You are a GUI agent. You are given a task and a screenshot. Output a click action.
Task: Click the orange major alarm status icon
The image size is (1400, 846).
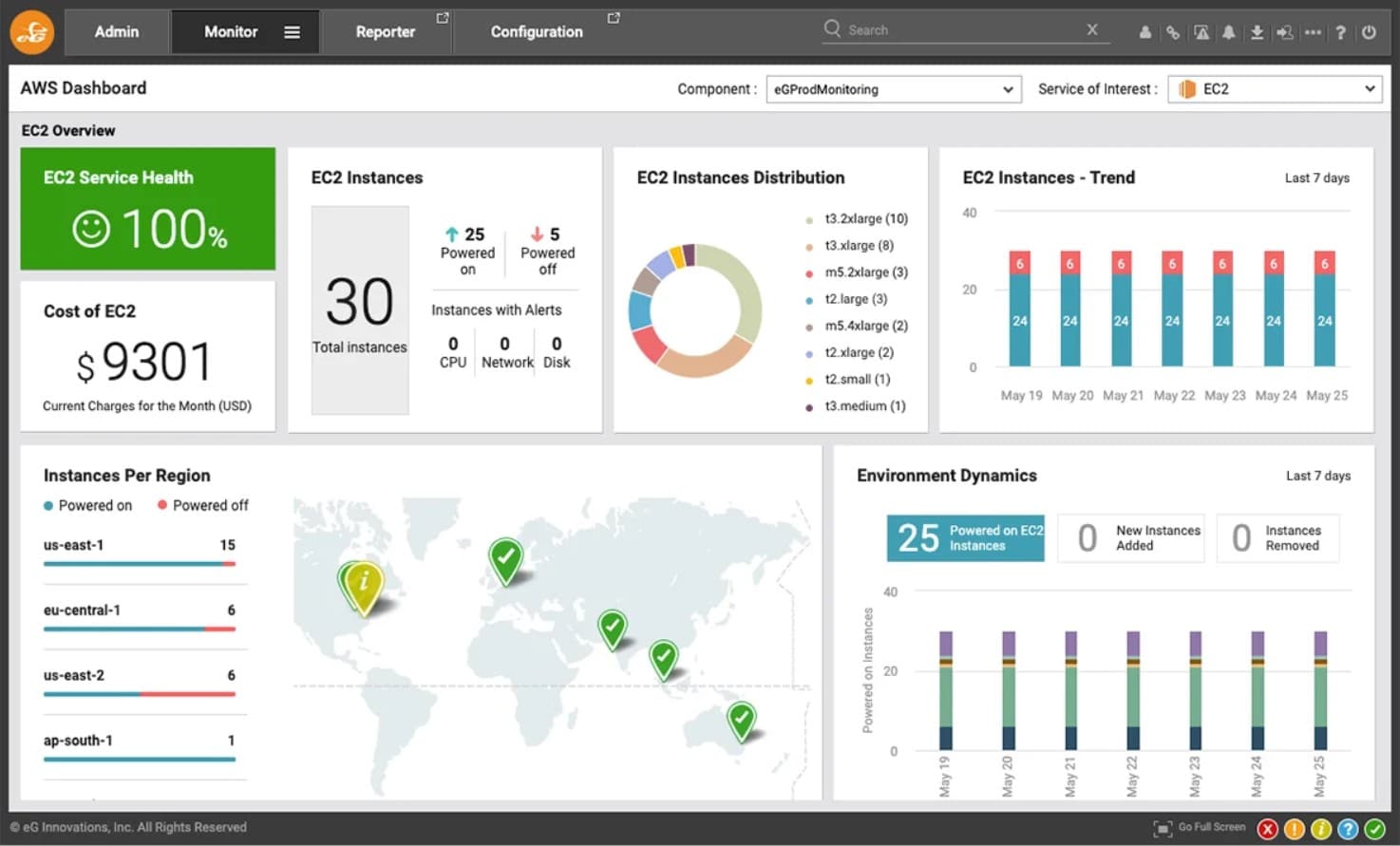pos(1295,829)
